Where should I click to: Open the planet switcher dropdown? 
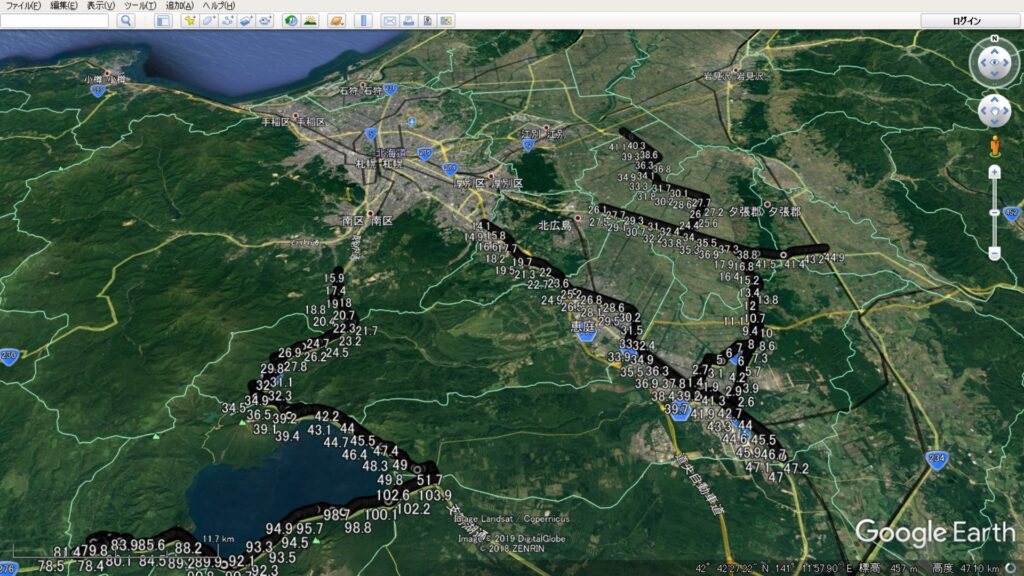click(x=337, y=20)
